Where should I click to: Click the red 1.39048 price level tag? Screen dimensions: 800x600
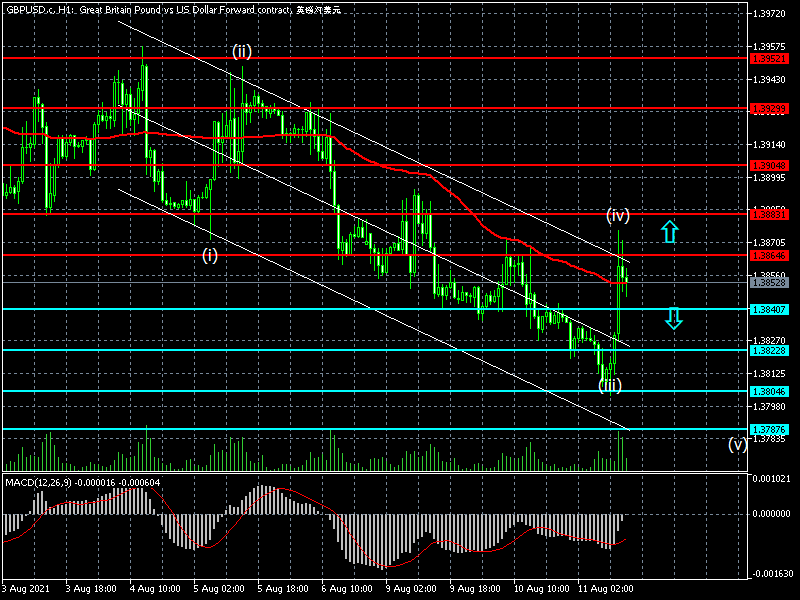coord(769,165)
